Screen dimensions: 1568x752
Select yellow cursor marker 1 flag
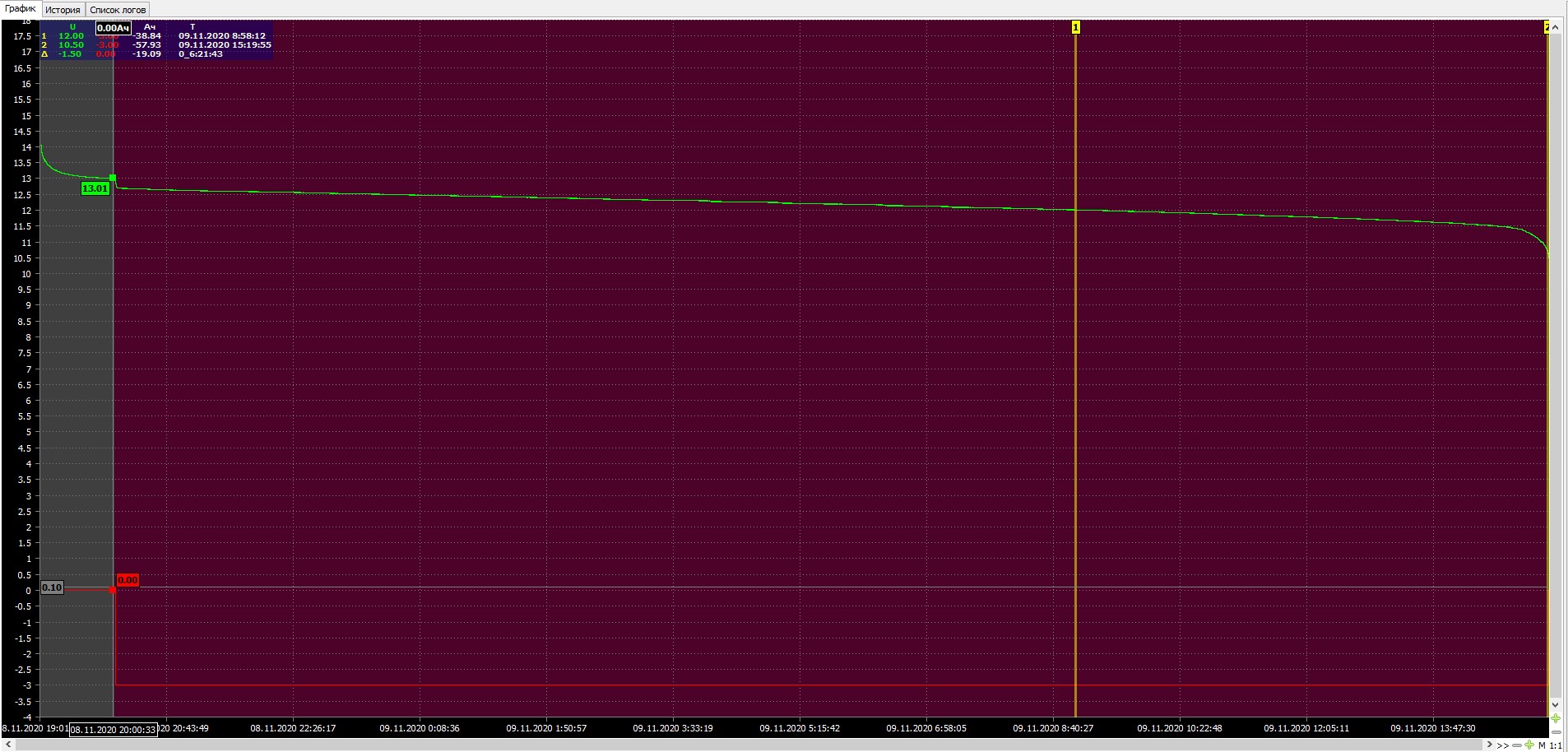[1075, 27]
